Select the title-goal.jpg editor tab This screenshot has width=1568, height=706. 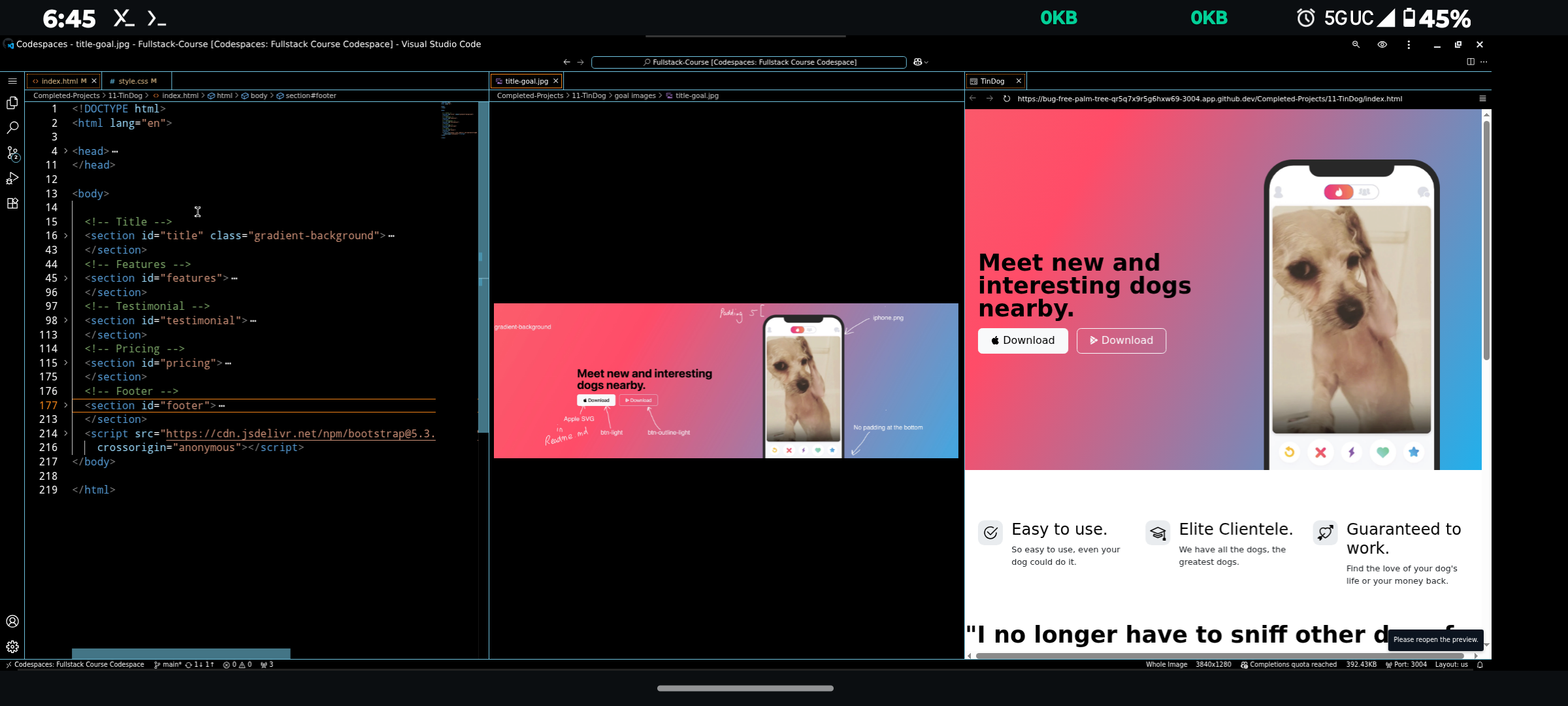click(x=525, y=80)
